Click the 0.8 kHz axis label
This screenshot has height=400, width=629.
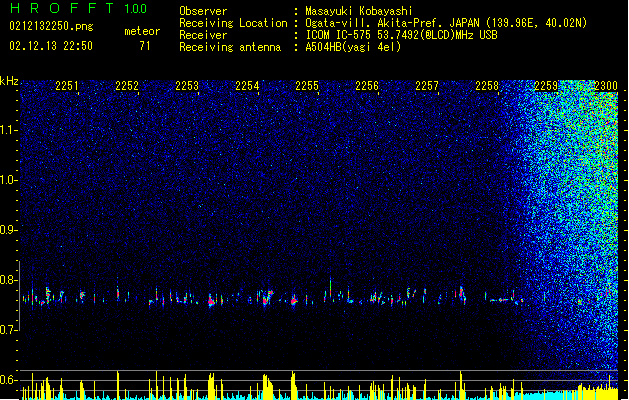click(x=9, y=280)
